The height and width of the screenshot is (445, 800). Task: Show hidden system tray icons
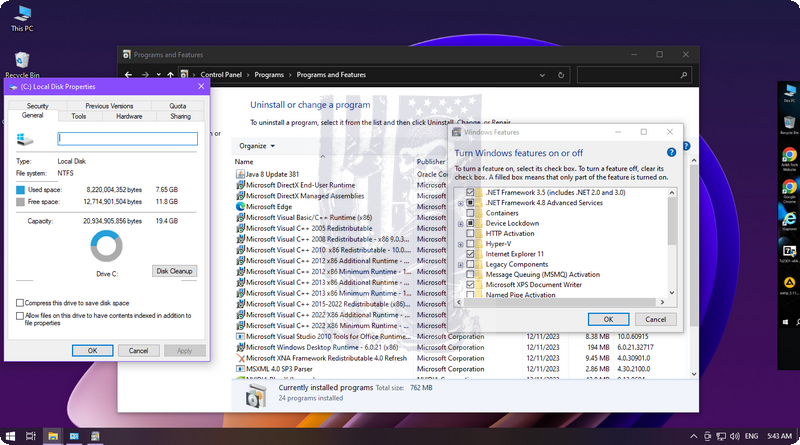coord(693,436)
